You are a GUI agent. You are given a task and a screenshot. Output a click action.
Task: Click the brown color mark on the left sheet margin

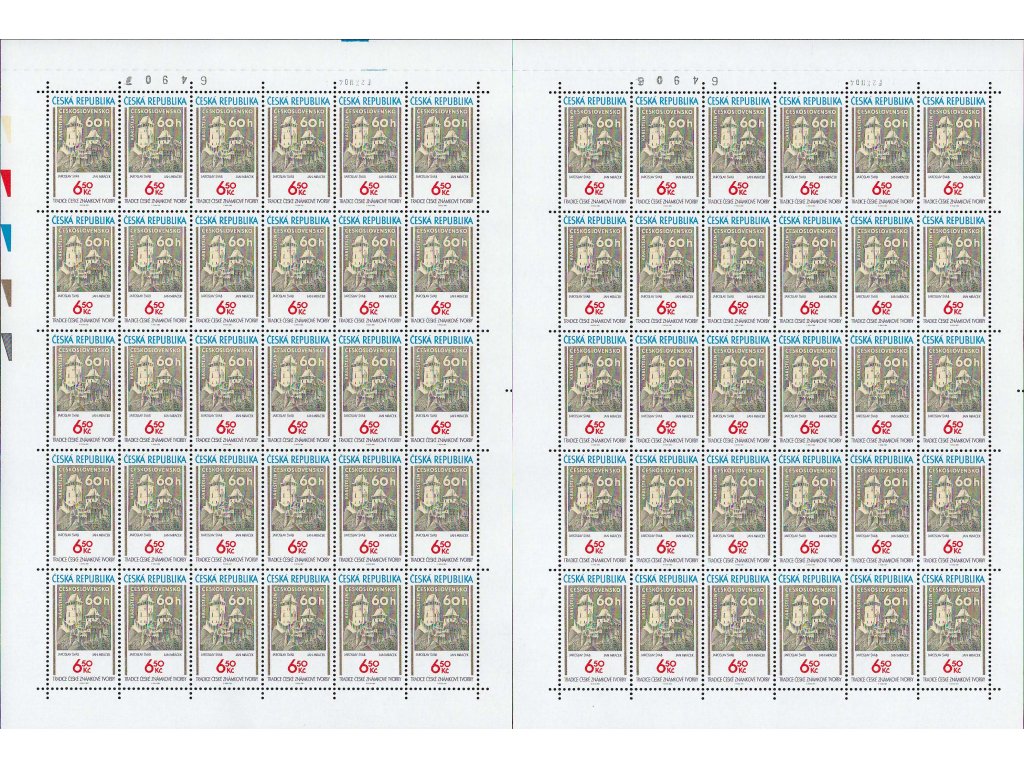[7, 292]
